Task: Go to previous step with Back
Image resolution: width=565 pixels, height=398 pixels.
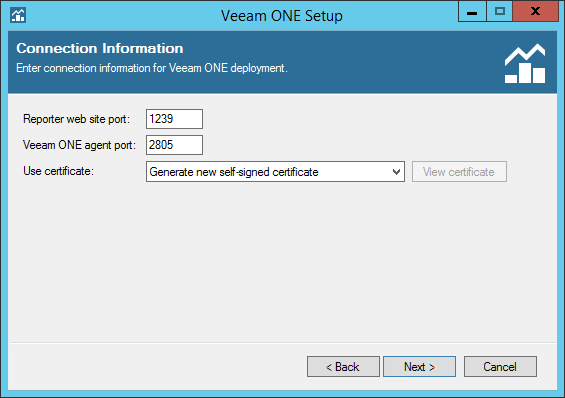Action: pyautogui.click(x=343, y=367)
